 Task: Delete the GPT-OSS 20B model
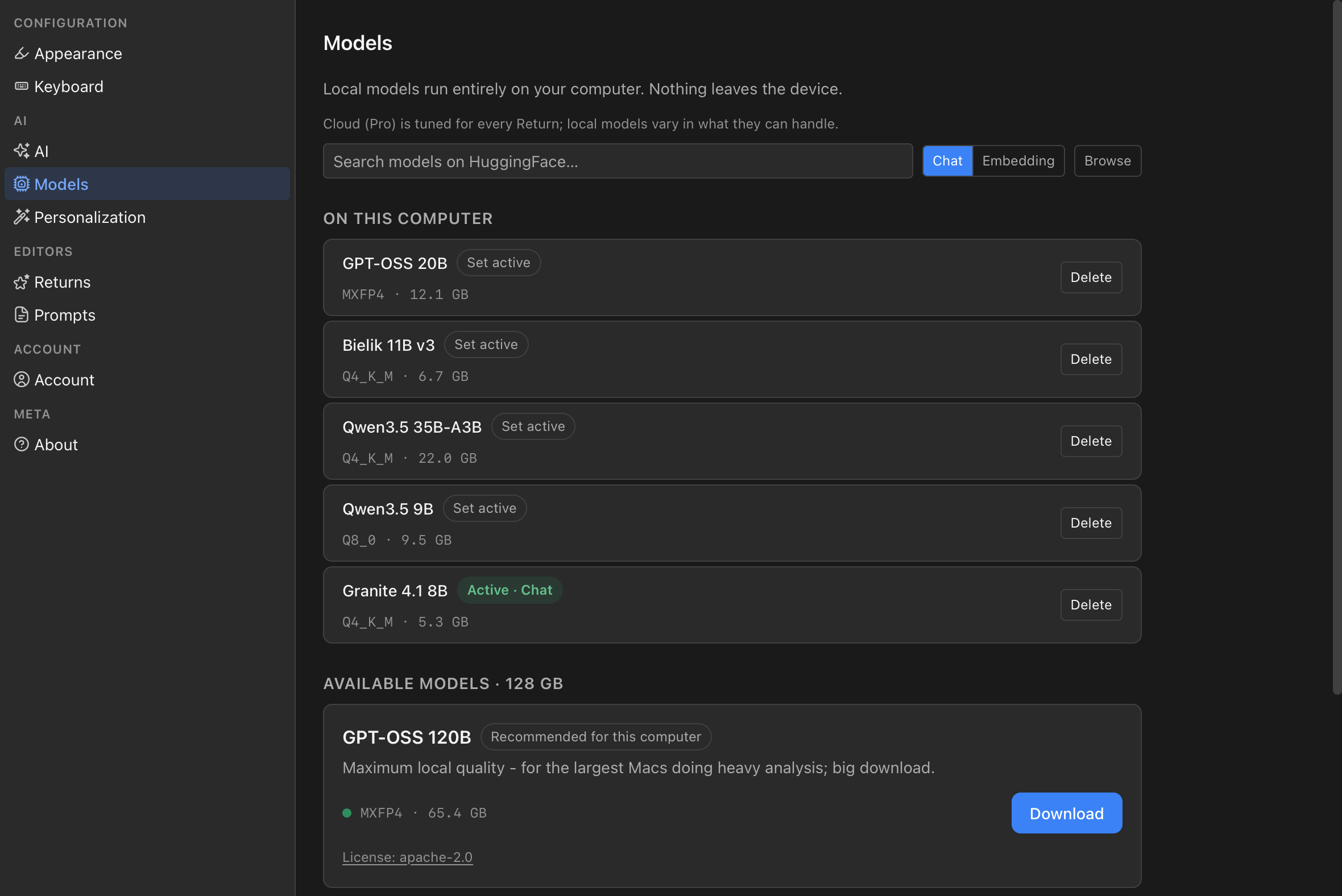[1091, 277]
